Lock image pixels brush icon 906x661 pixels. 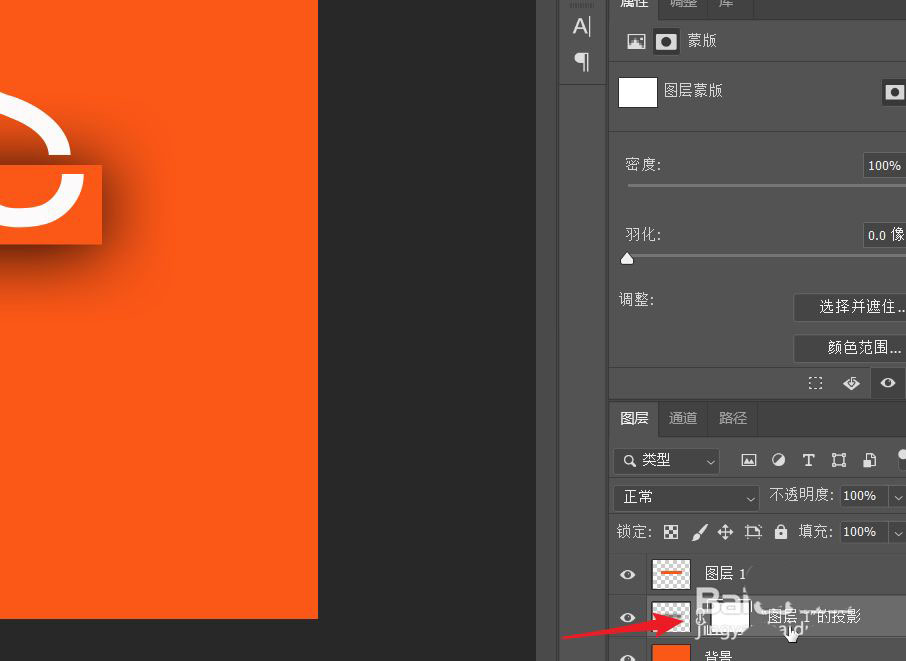click(x=699, y=532)
